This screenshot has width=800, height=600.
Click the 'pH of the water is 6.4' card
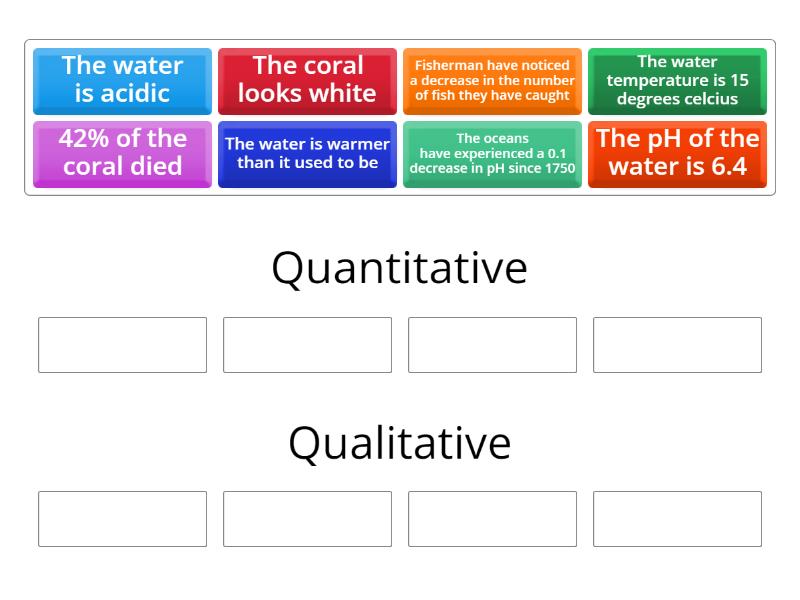[x=677, y=154]
